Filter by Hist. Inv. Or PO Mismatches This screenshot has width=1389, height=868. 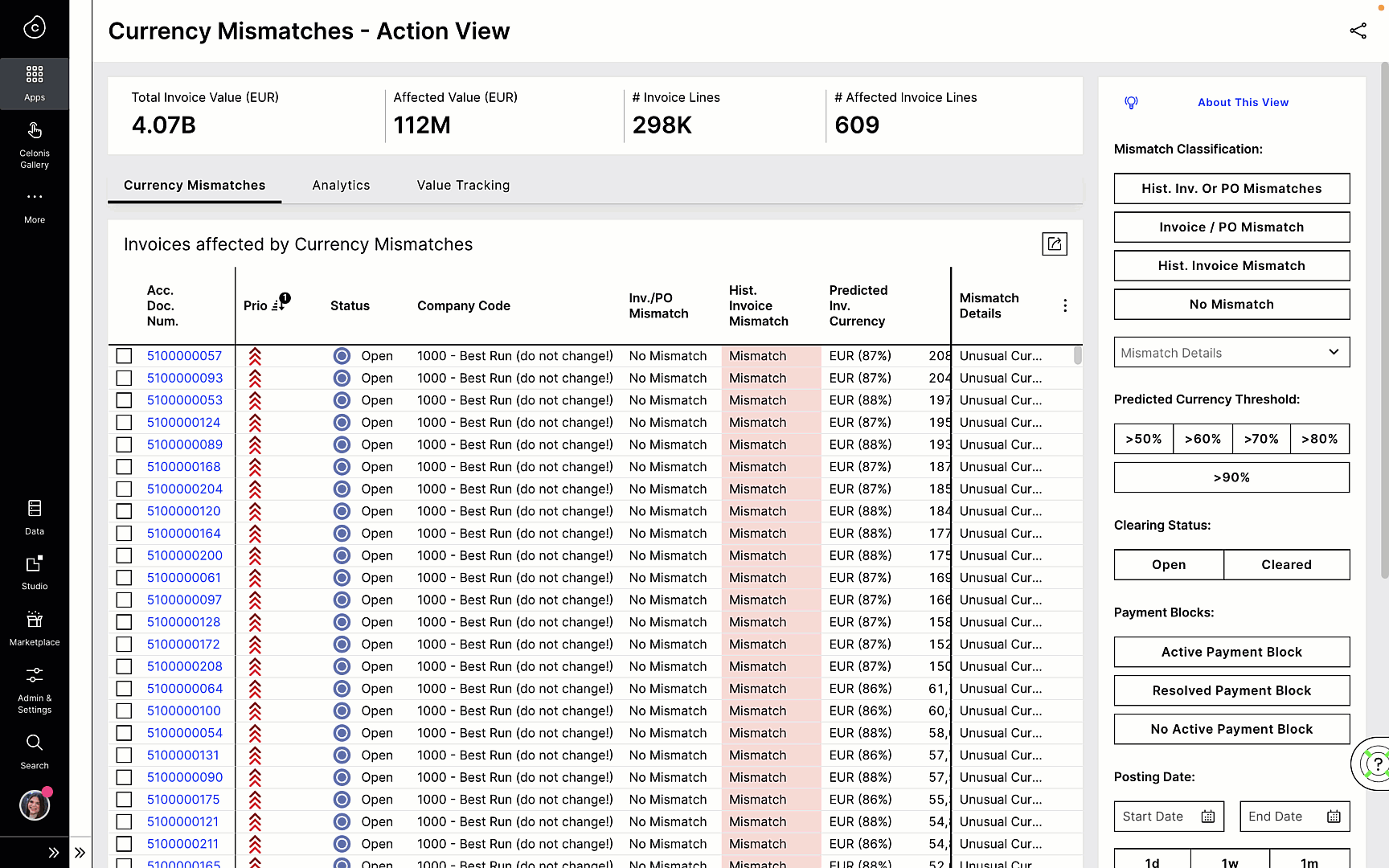click(1231, 189)
